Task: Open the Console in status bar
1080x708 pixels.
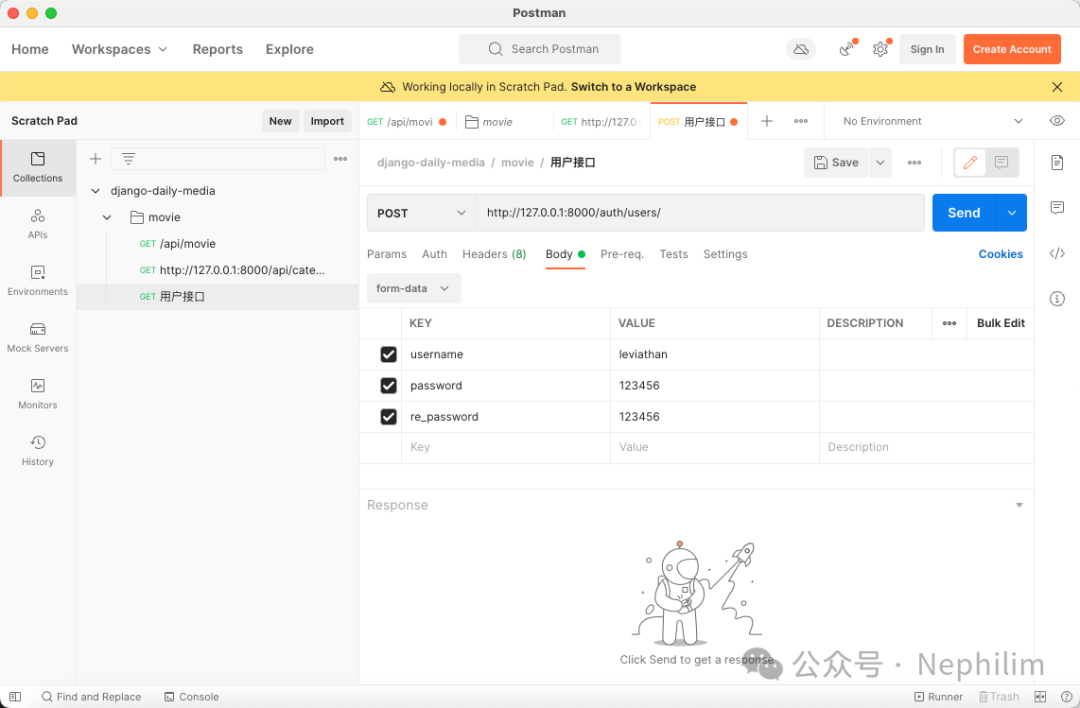Action: (191, 697)
